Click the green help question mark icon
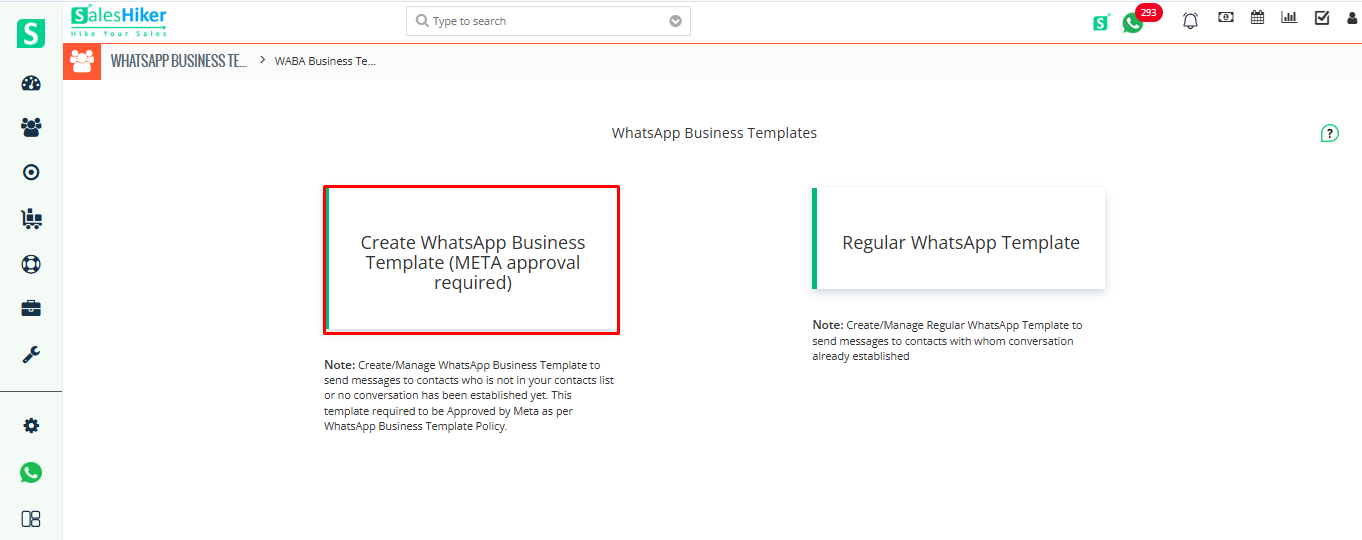Viewport: 1362px width, 540px height. pyautogui.click(x=1329, y=133)
